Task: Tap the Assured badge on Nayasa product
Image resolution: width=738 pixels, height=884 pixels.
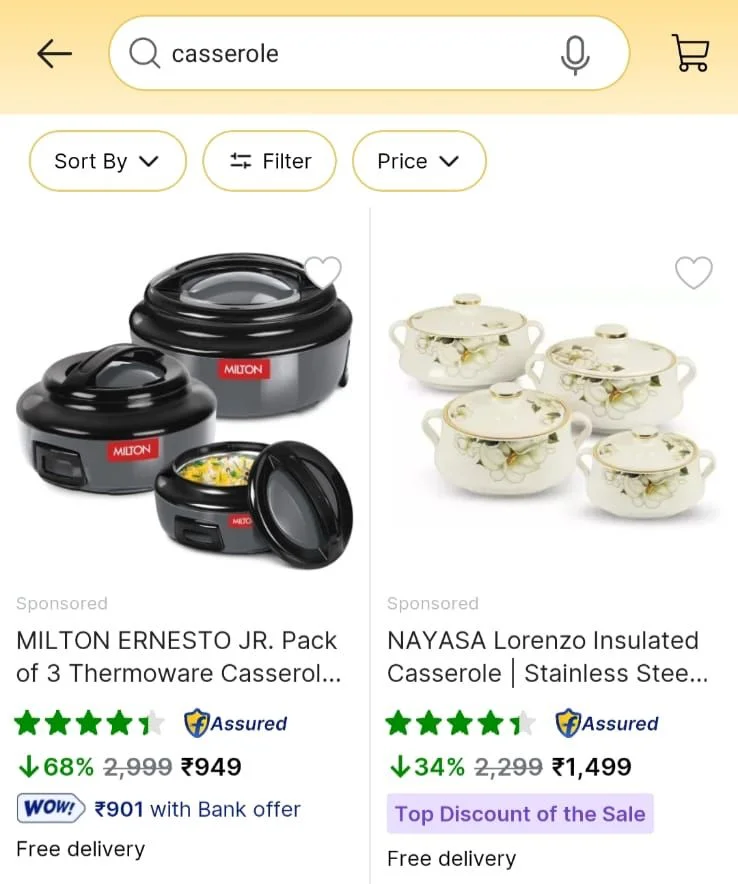Action: point(607,723)
